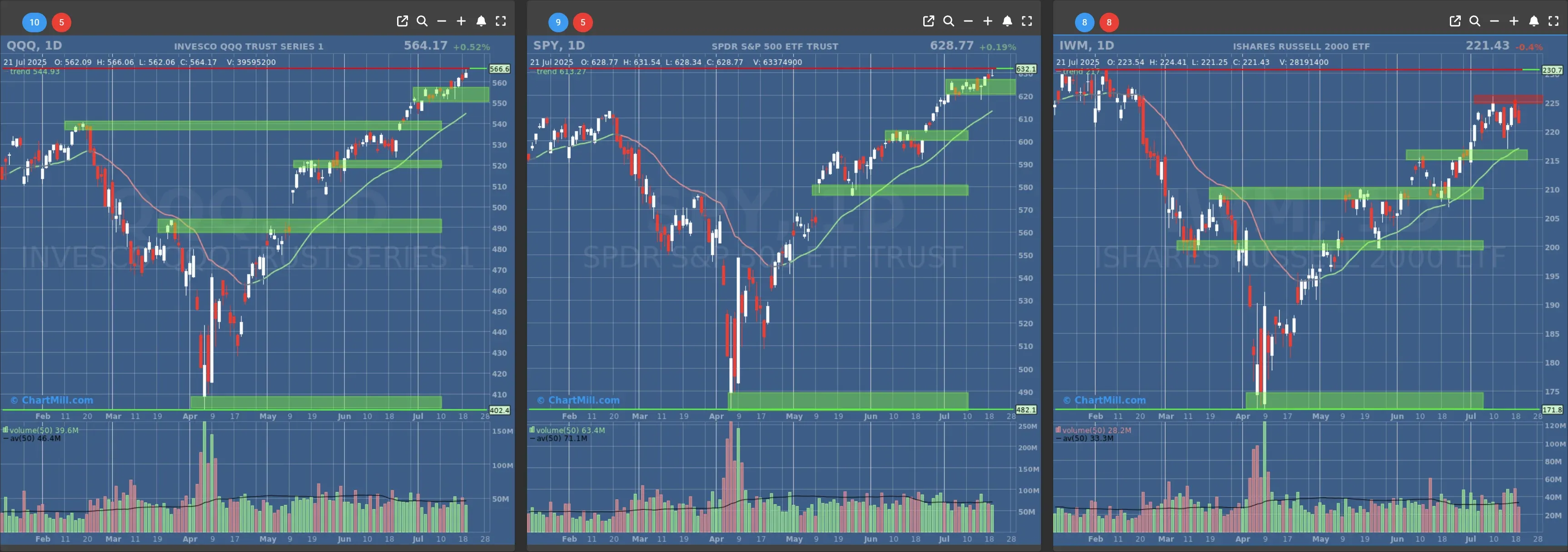This screenshot has width=1568, height=552.
Task: Click the av(50) 33.3M legend on IWM
Action: point(1085,438)
